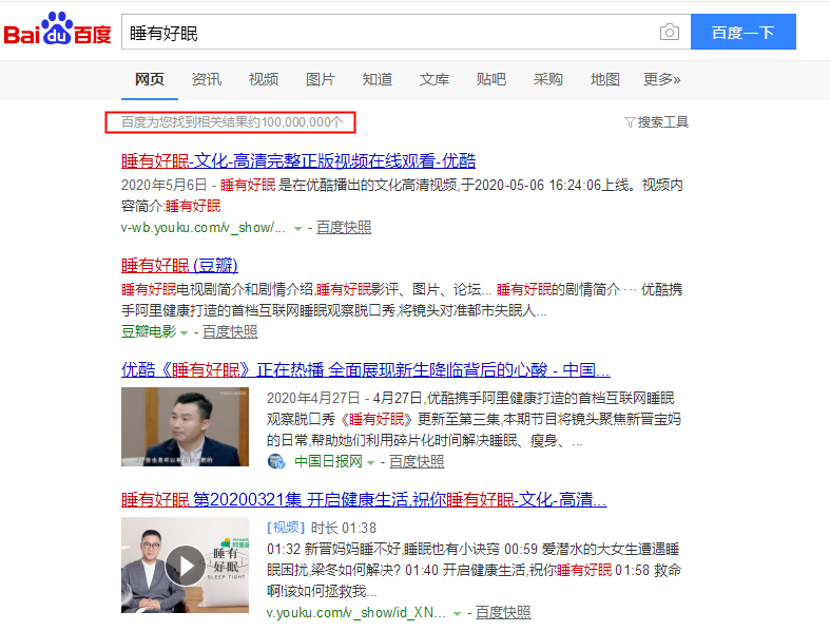
Task: Click the date text 2020年4月27日
Action: (313, 398)
